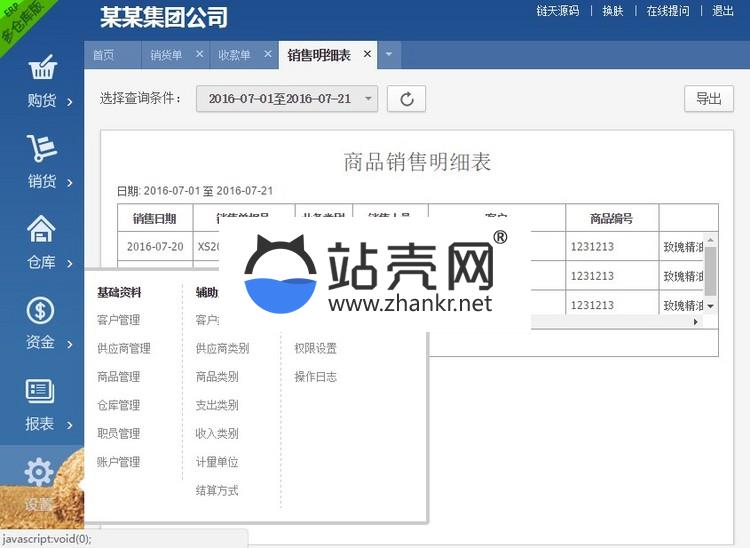Click the 在线提问 link

click(x=667, y=11)
